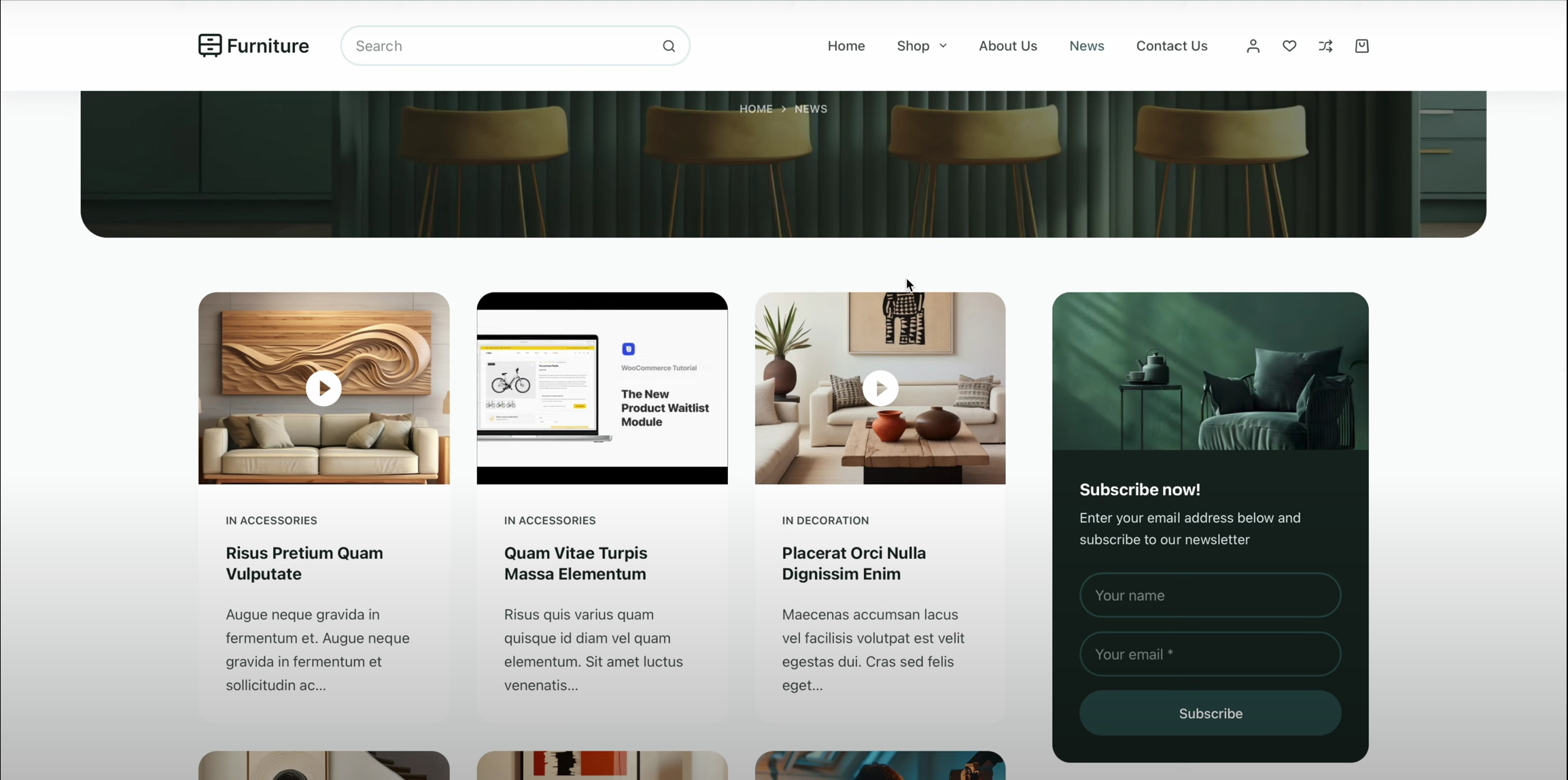The image size is (1568, 780).
Task: Play the Placerat Orci Nulla post video
Action: pyautogui.click(x=880, y=388)
